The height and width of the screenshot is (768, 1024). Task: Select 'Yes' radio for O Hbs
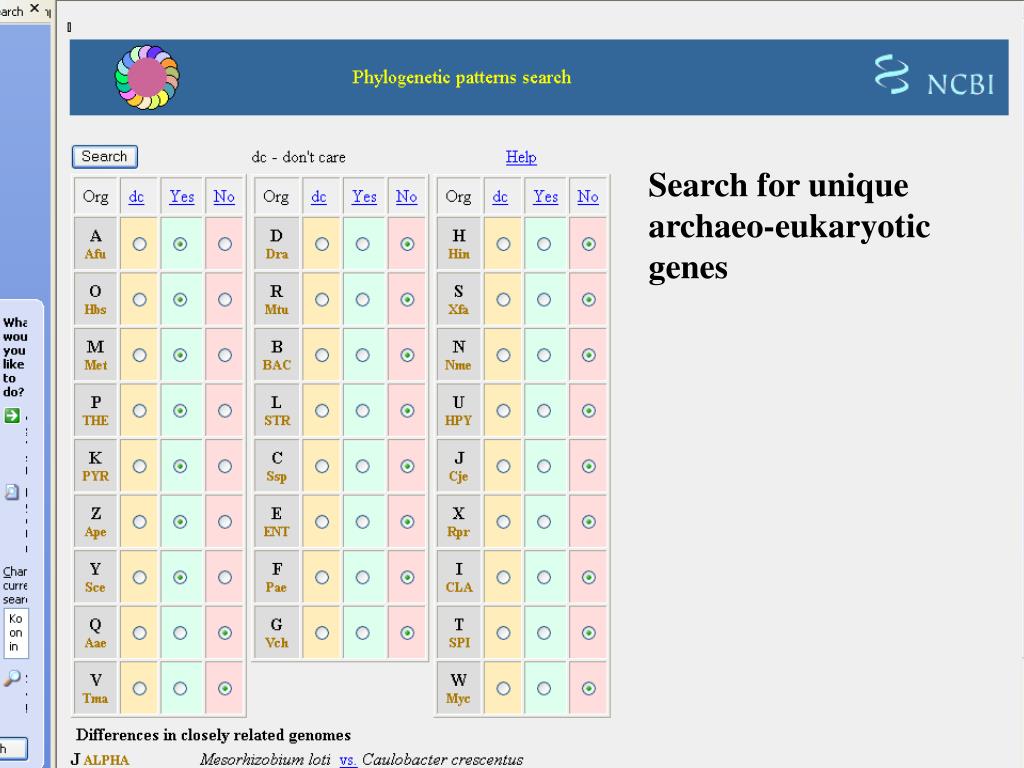click(180, 300)
